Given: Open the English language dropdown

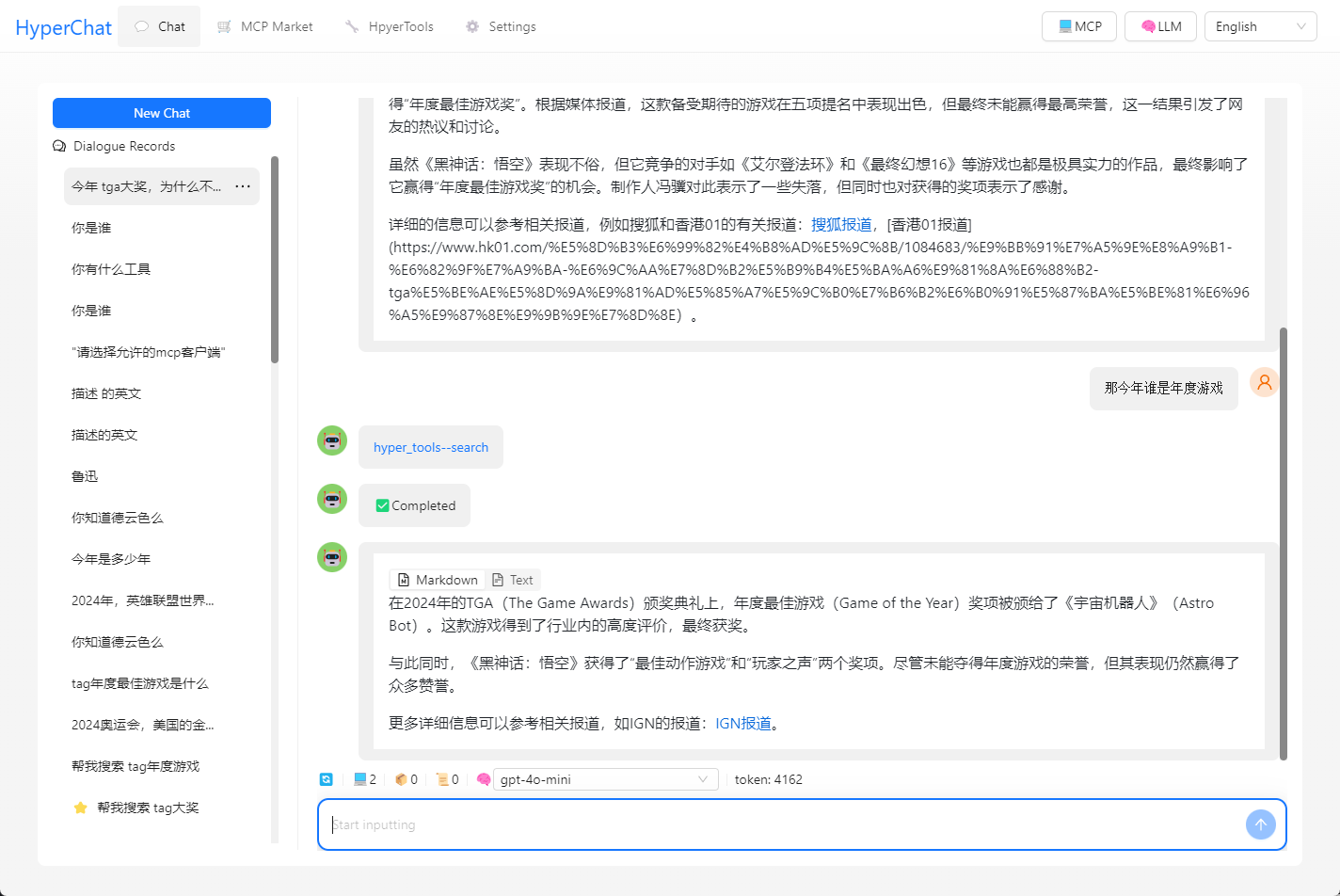Looking at the screenshot, I should tap(1261, 26).
